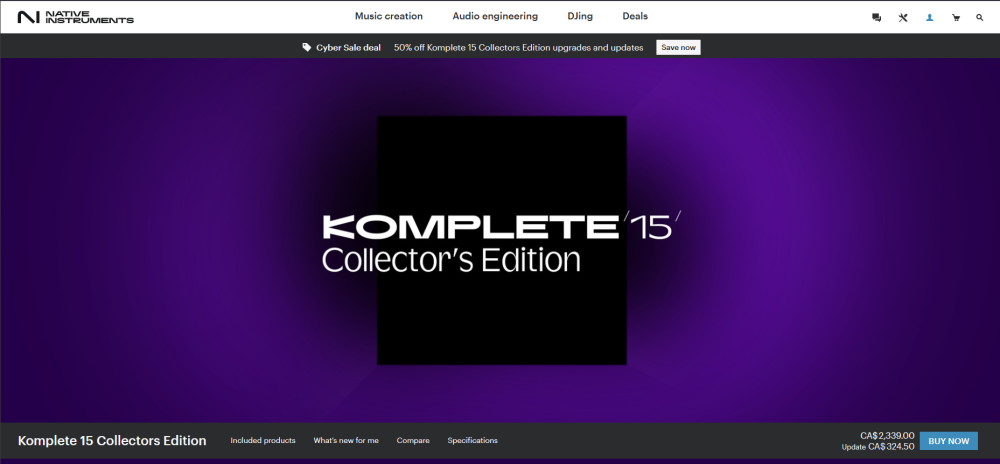This screenshot has width=1000, height=464.
Task: Click the Save now button
Action: point(678,47)
